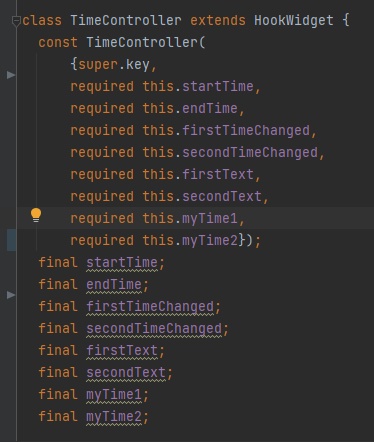The width and height of the screenshot is (374, 442).
Task: Click the TimeController class name in declaration
Action: pyautogui.click(x=126, y=21)
